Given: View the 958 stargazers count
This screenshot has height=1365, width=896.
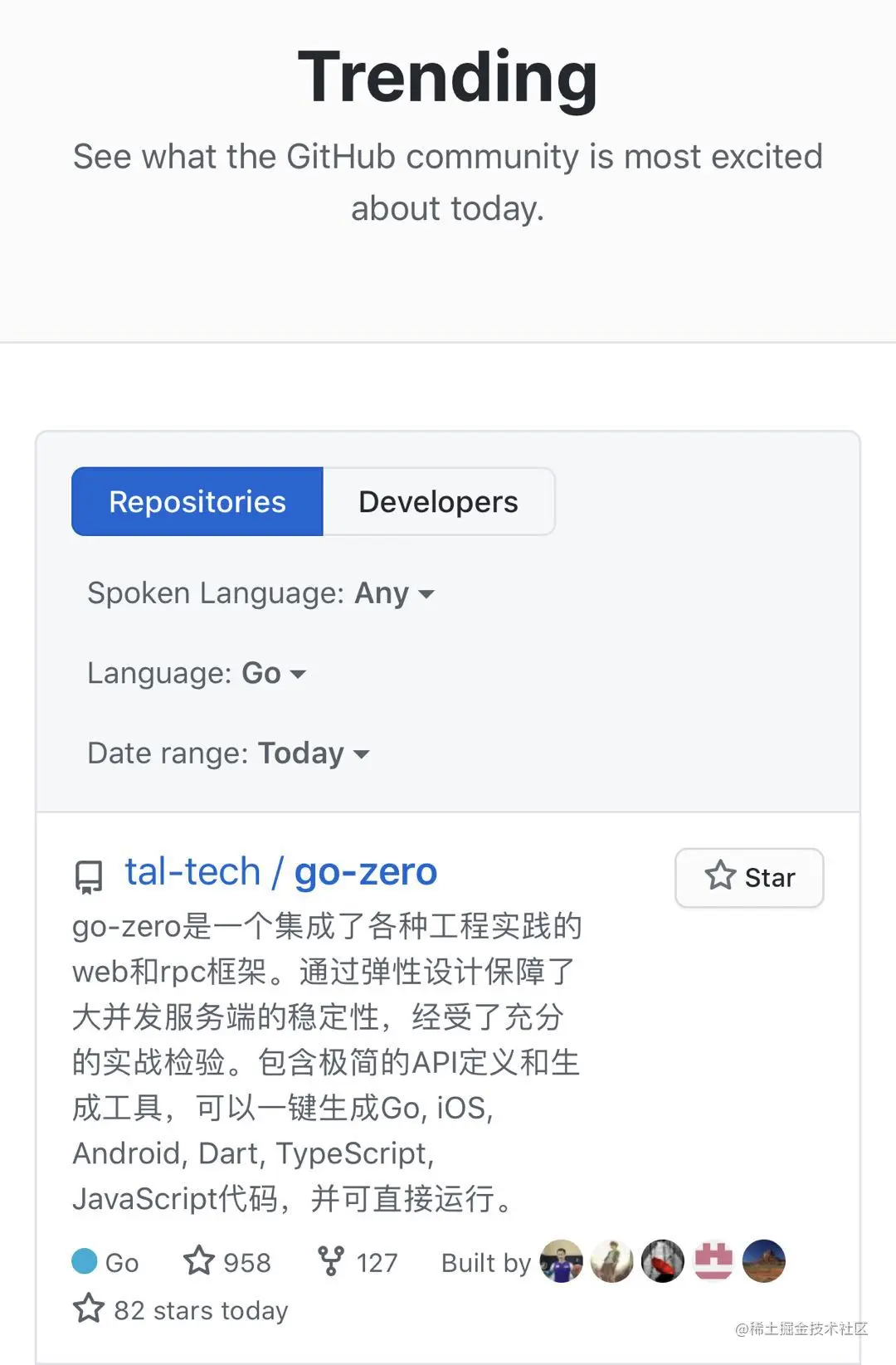Looking at the screenshot, I should pyautogui.click(x=246, y=1263).
